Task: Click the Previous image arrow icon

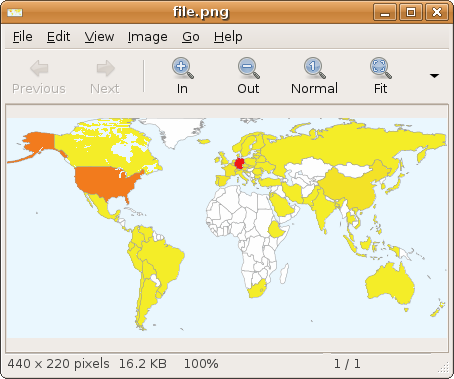Action: 39,68
